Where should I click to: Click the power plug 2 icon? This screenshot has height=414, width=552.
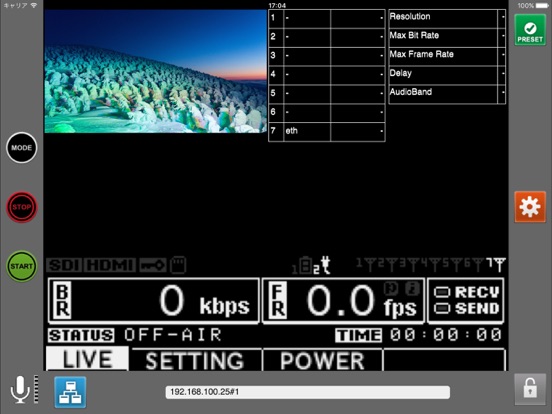tap(322, 265)
